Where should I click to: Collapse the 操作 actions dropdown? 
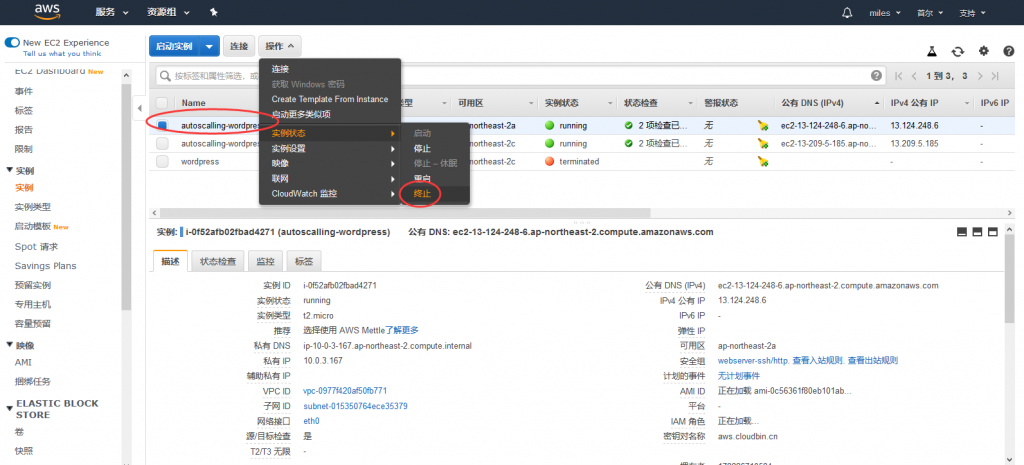(x=280, y=46)
